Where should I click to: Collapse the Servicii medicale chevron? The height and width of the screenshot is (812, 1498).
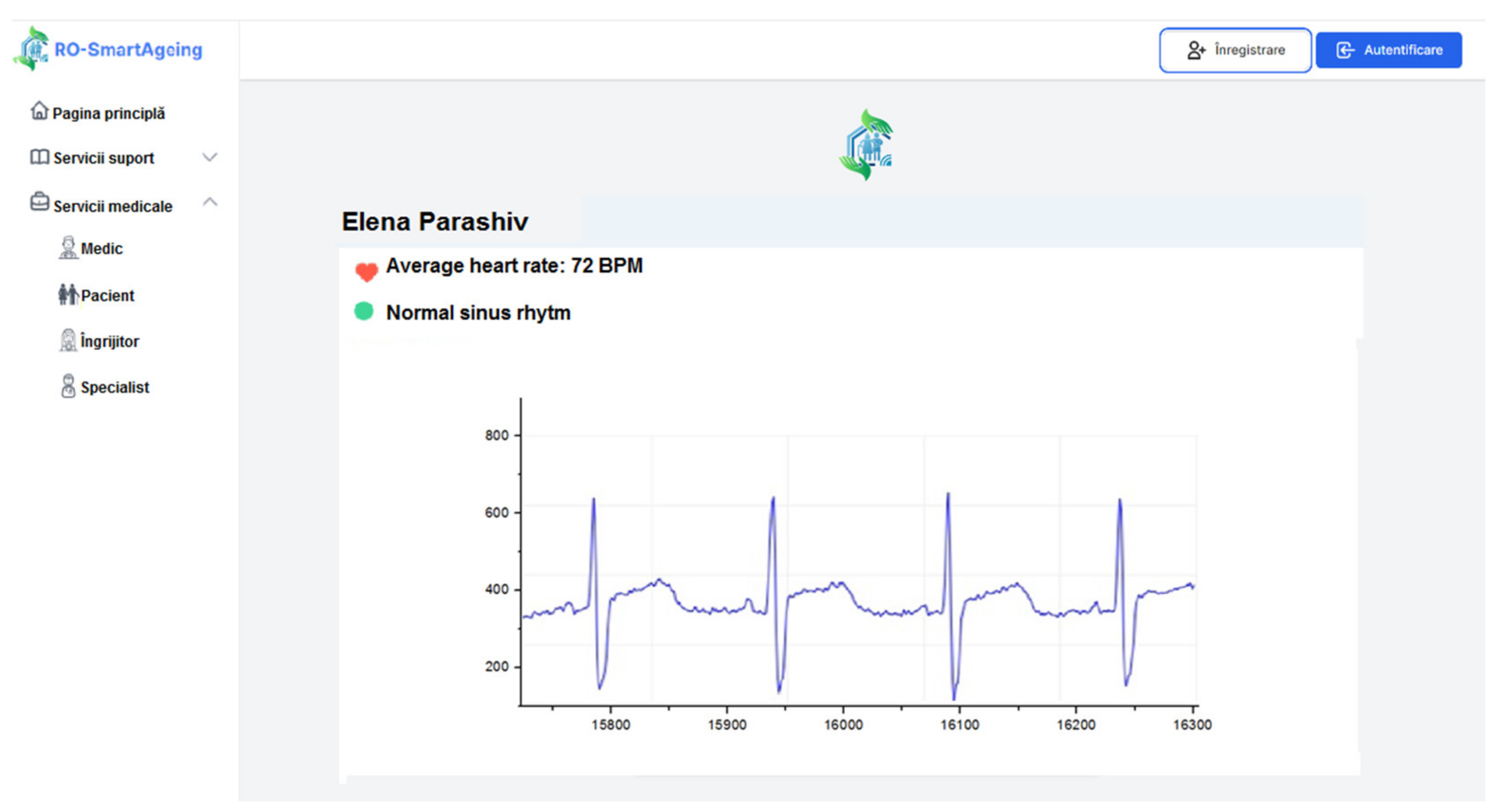210,202
